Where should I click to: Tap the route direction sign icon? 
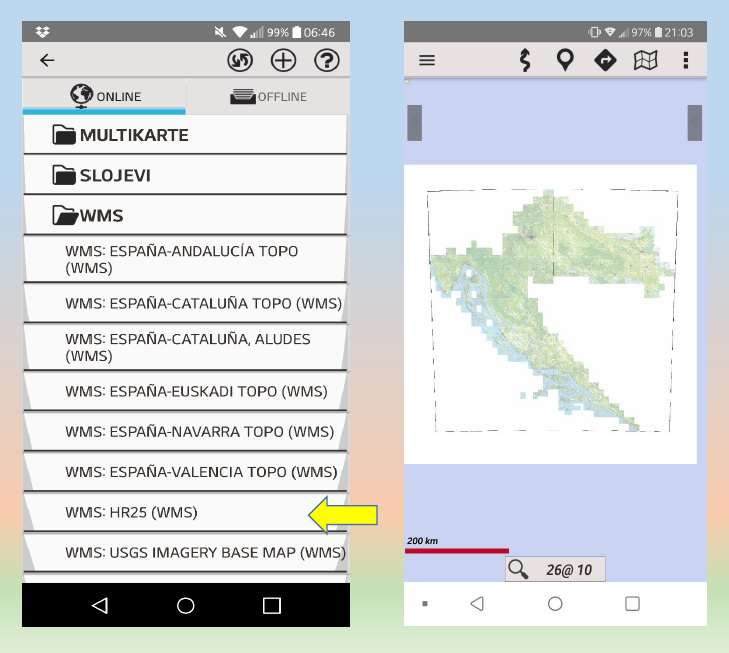605,60
